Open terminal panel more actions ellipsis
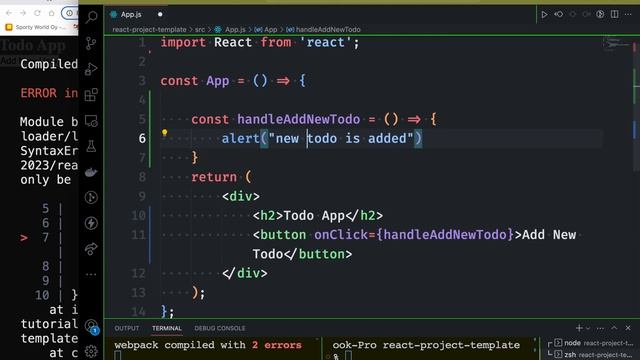 (x=600, y=328)
